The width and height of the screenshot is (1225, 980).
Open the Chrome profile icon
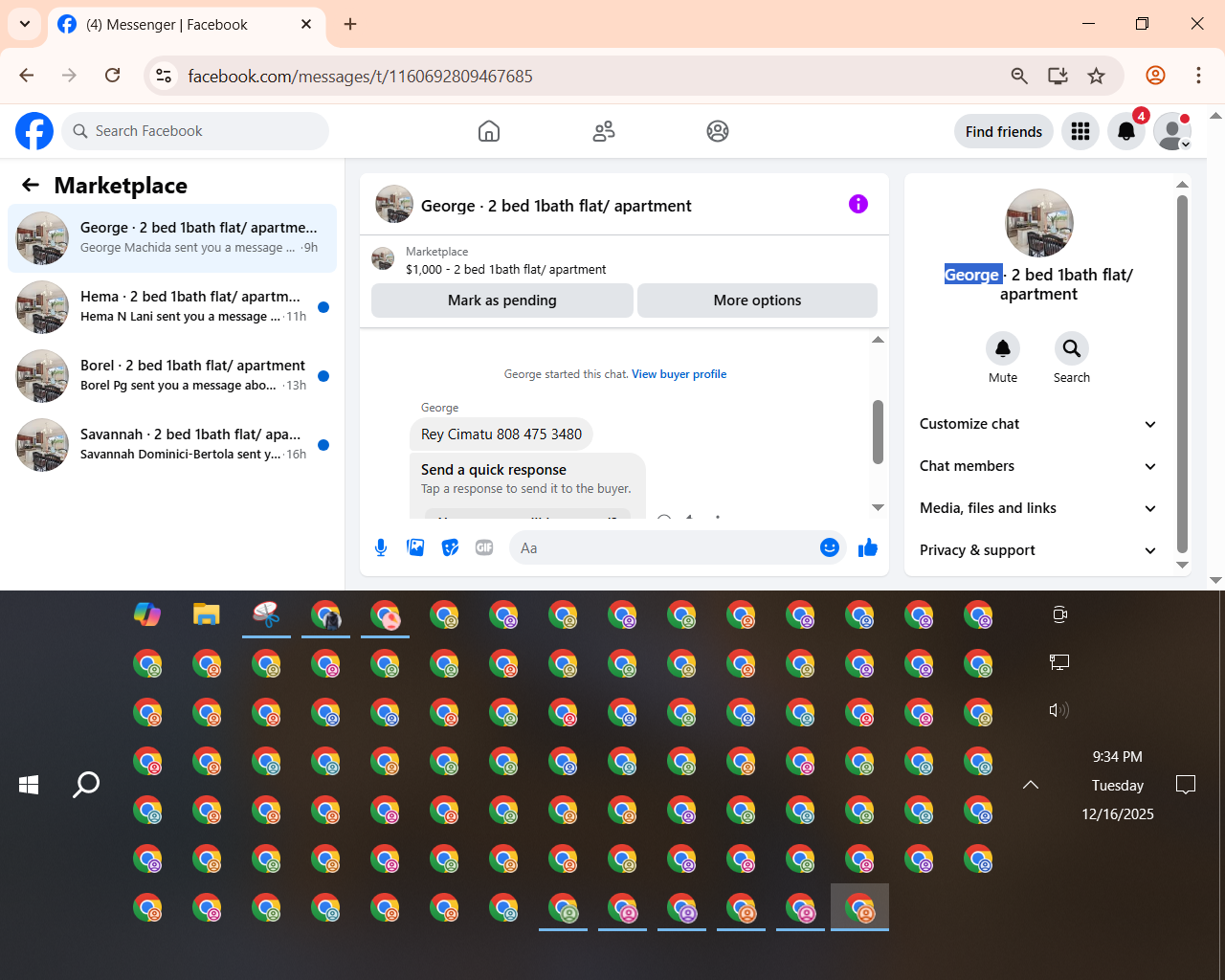click(x=1156, y=76)
